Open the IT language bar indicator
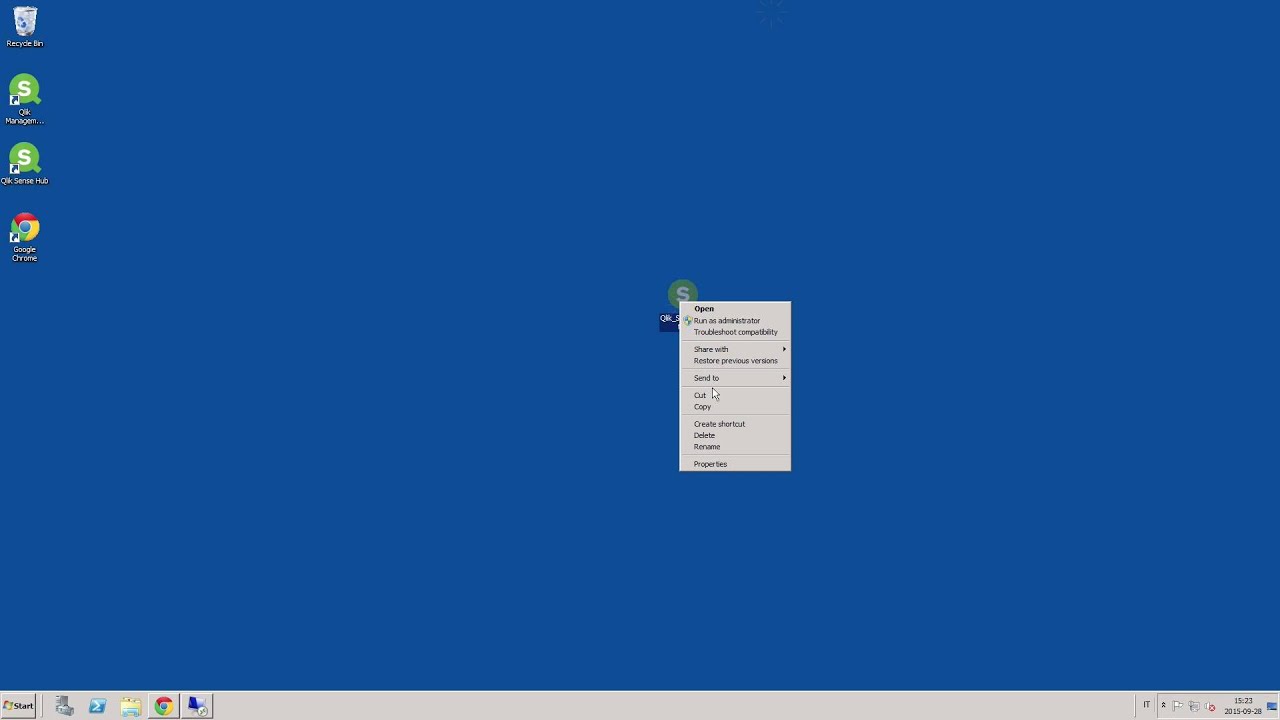Viewport: 1280px width, 720px height. 1147,705
